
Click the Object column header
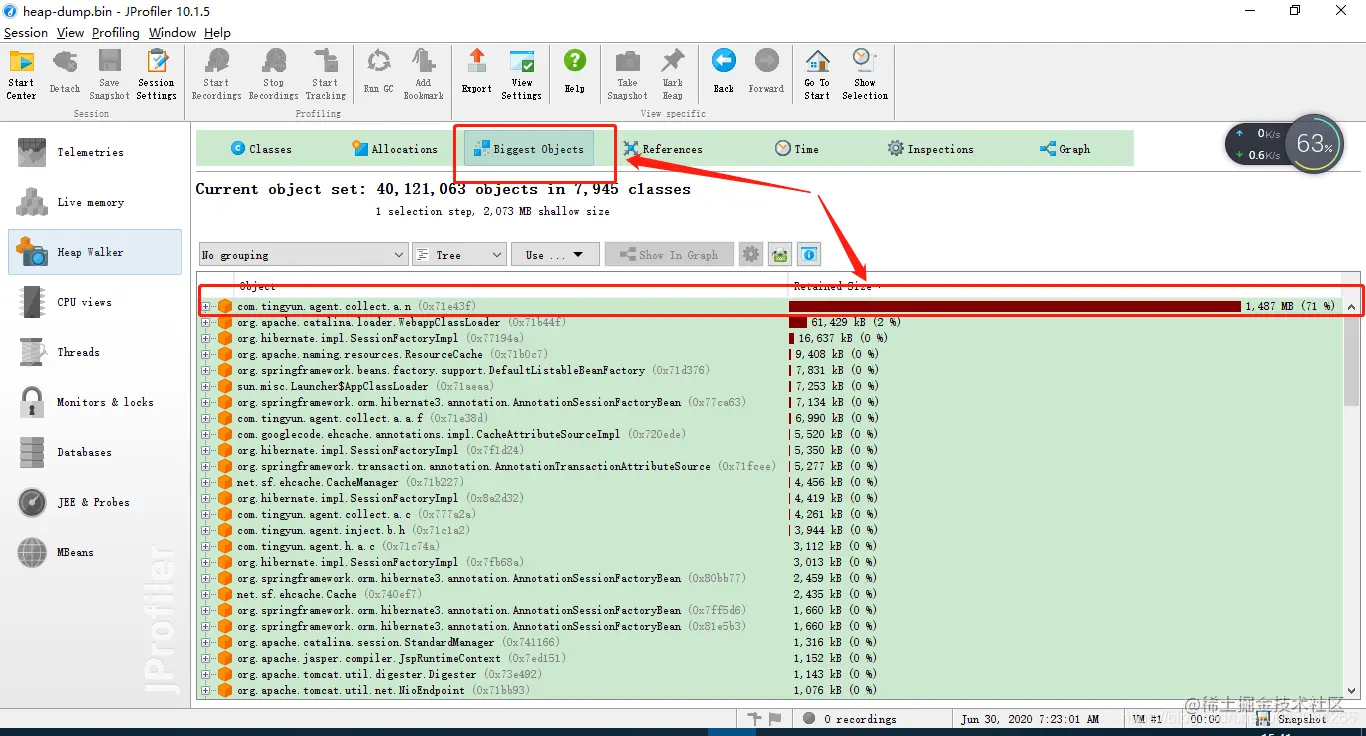pyautogui.click(x=512, y=286)
